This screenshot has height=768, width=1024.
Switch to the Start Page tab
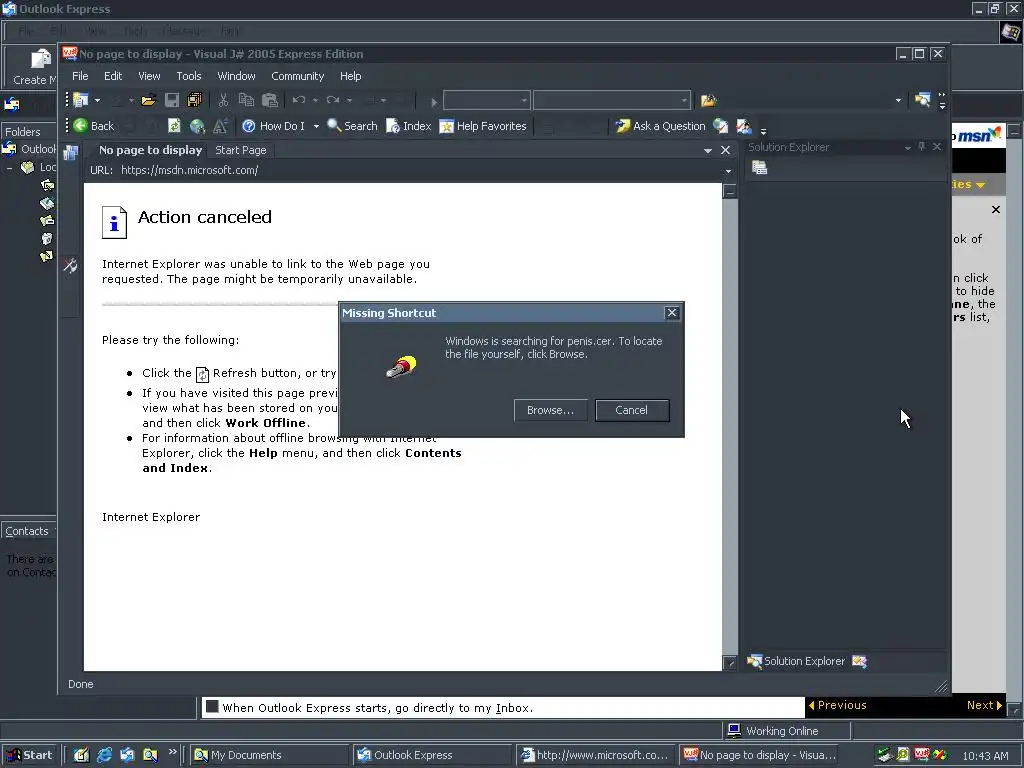[x=241, y=150]
